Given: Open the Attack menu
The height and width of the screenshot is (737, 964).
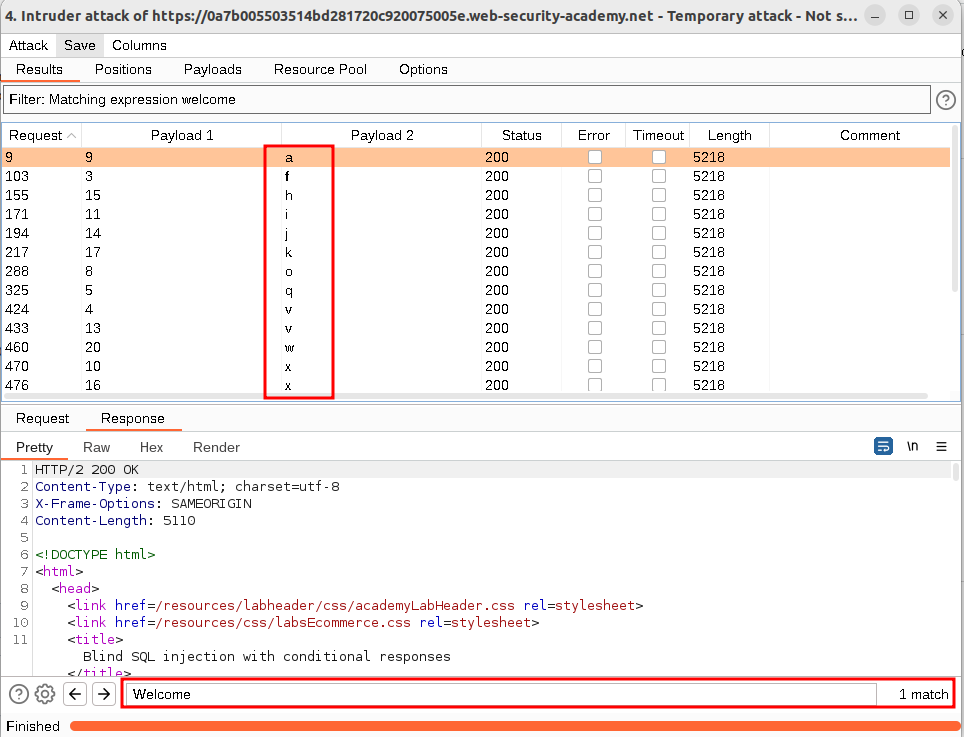Looking at the screenshot, I should [x=28, y=45].
